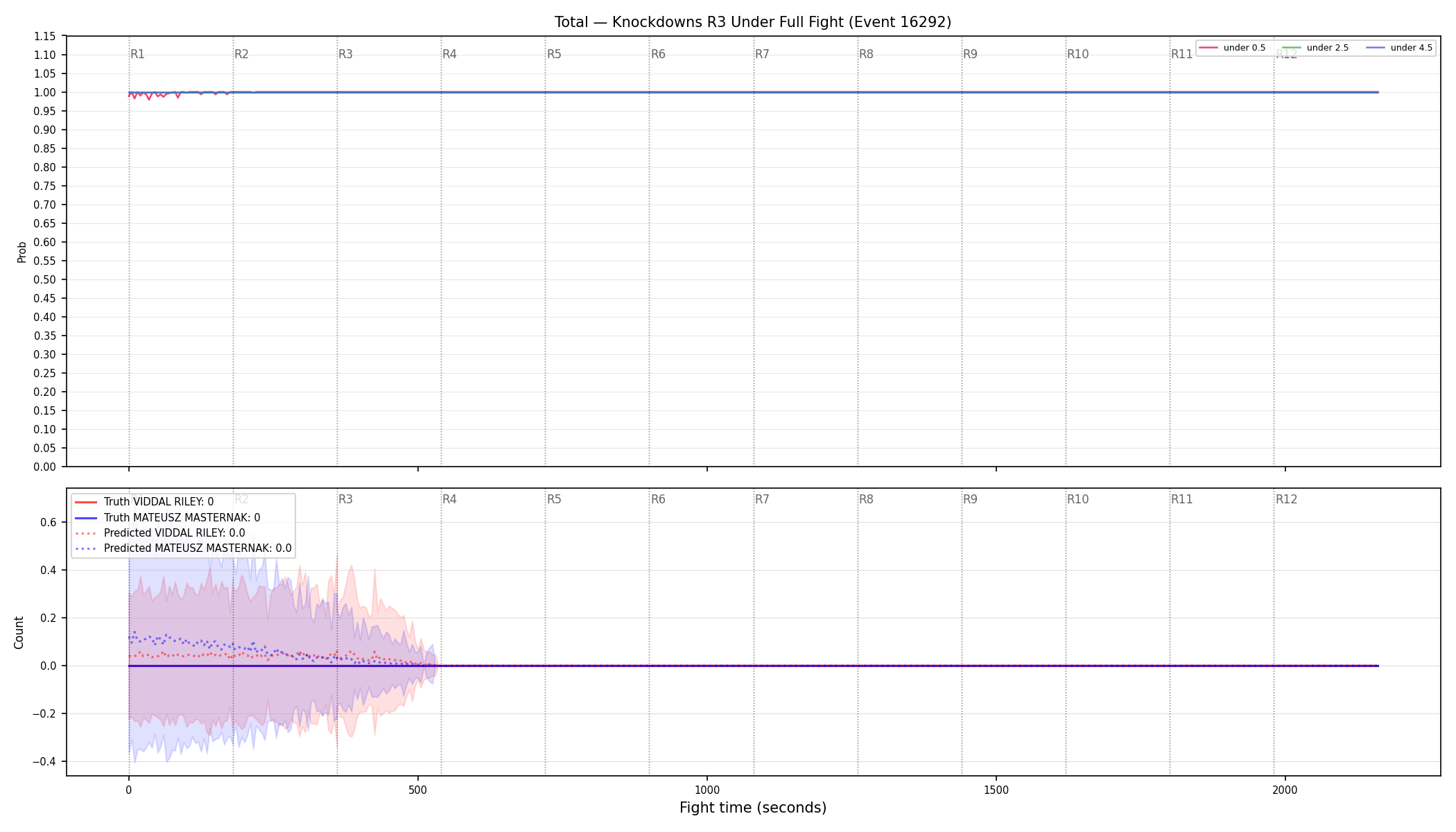Click the R10 round marker in Count plot
The image size is (1456, 832).
click(1077, 499)
